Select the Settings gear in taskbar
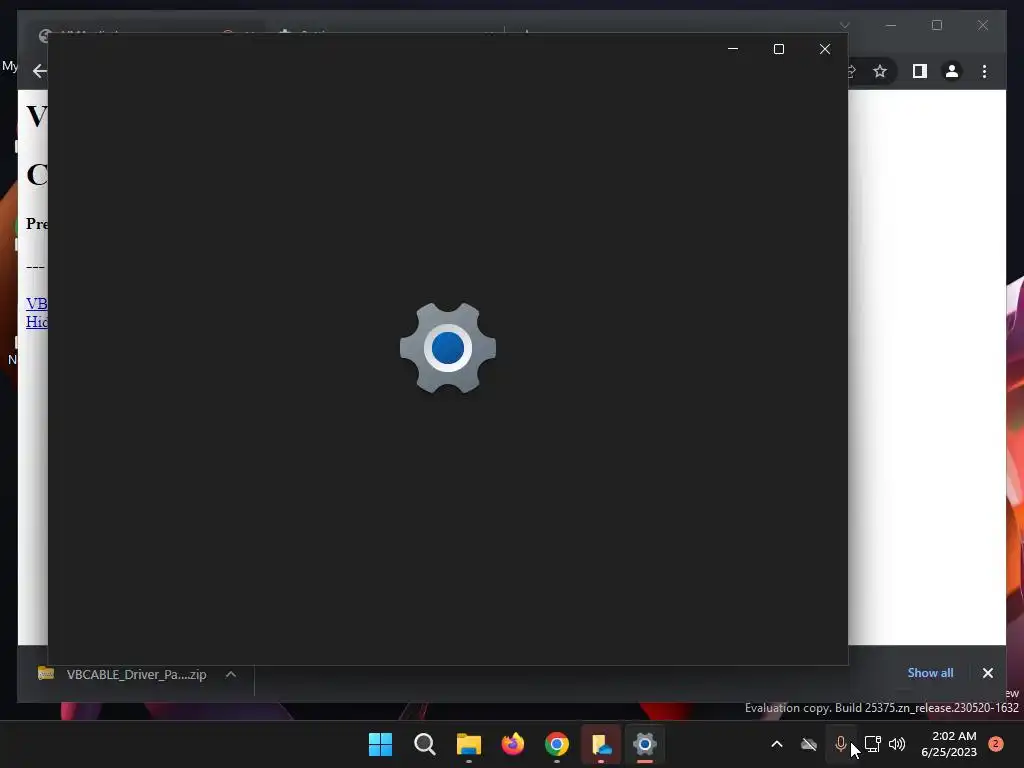Image resolution: width=1024 pixels, height=768 pixels. click(x=645, y=744)
